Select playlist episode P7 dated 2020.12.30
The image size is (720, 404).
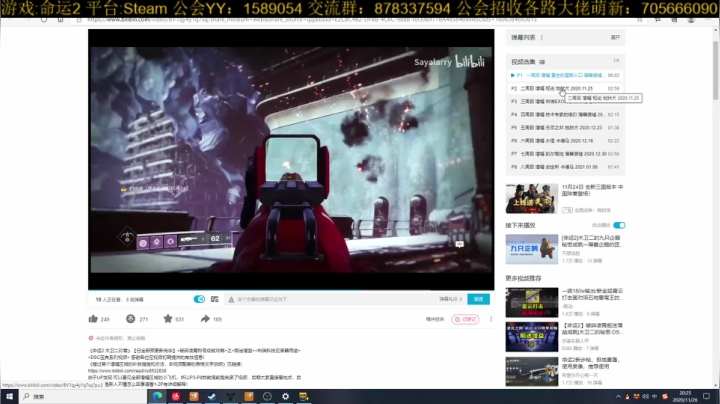pos(565,154)
